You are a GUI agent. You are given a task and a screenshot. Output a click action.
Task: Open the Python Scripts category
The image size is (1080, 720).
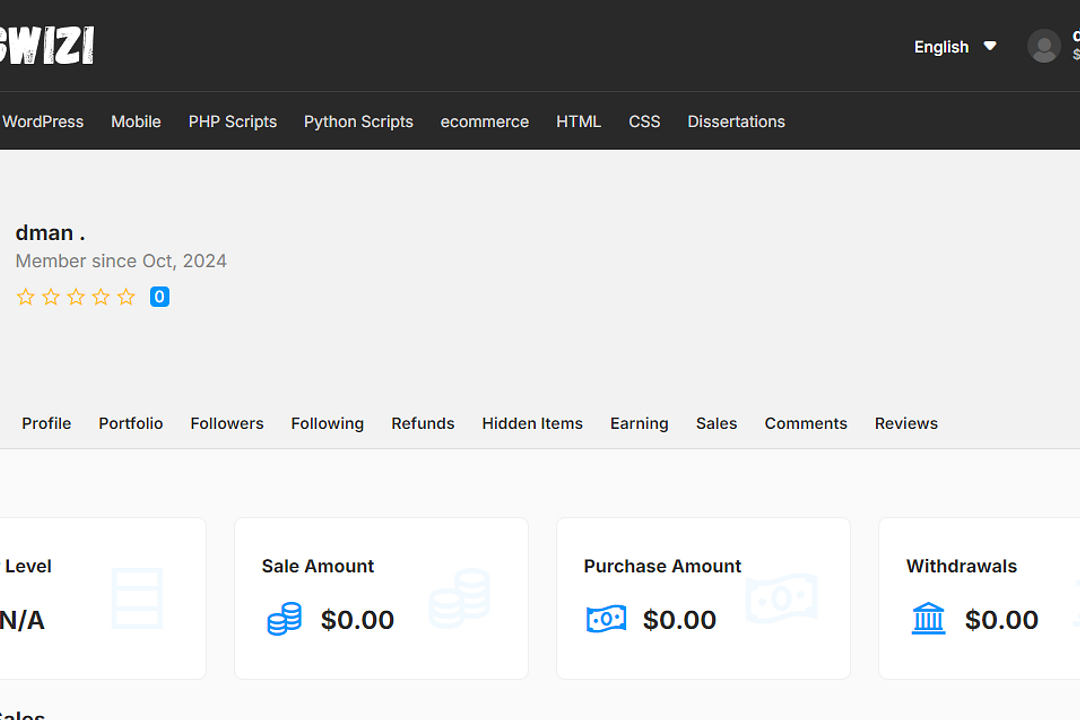pyautogui.click(x=358, y=121)
